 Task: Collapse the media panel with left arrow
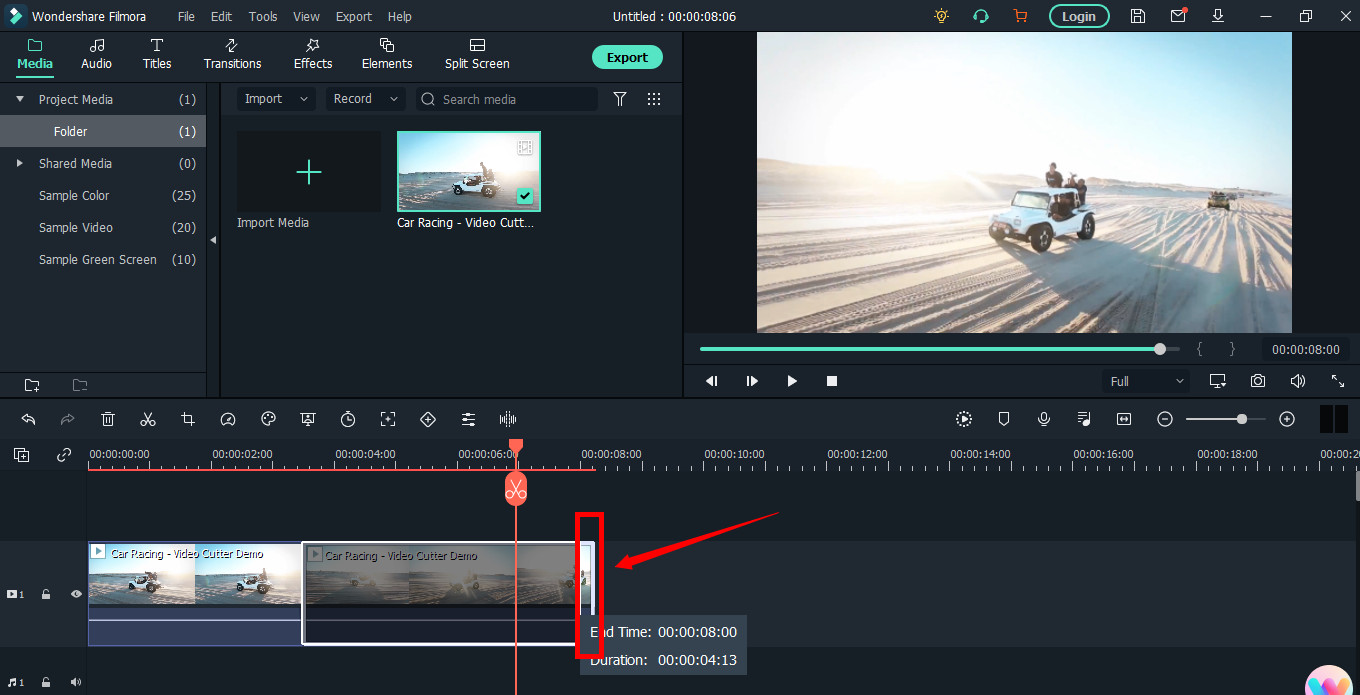[x=212, y=241]
